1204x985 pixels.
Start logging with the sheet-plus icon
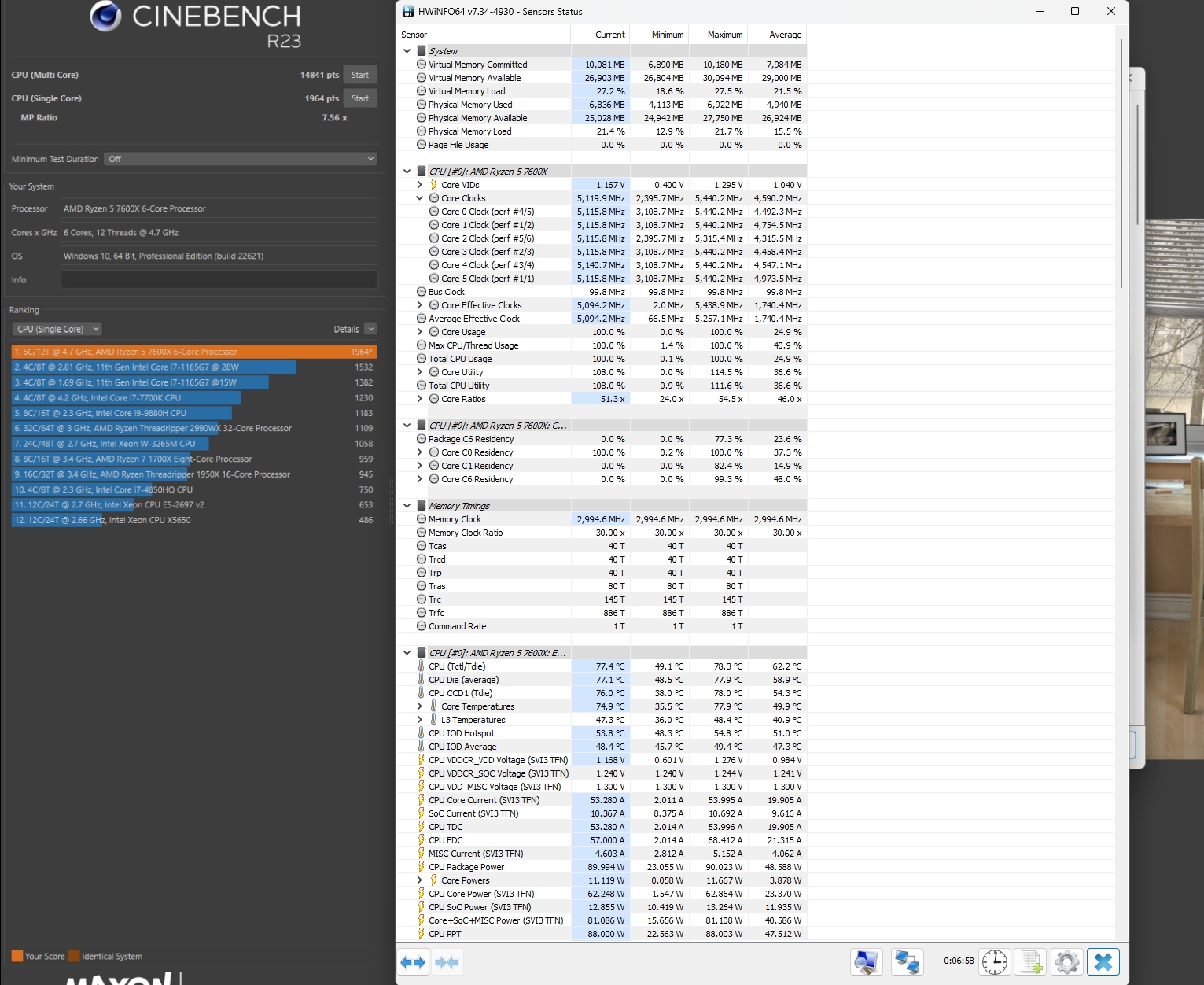click(x=1031, y=962)
